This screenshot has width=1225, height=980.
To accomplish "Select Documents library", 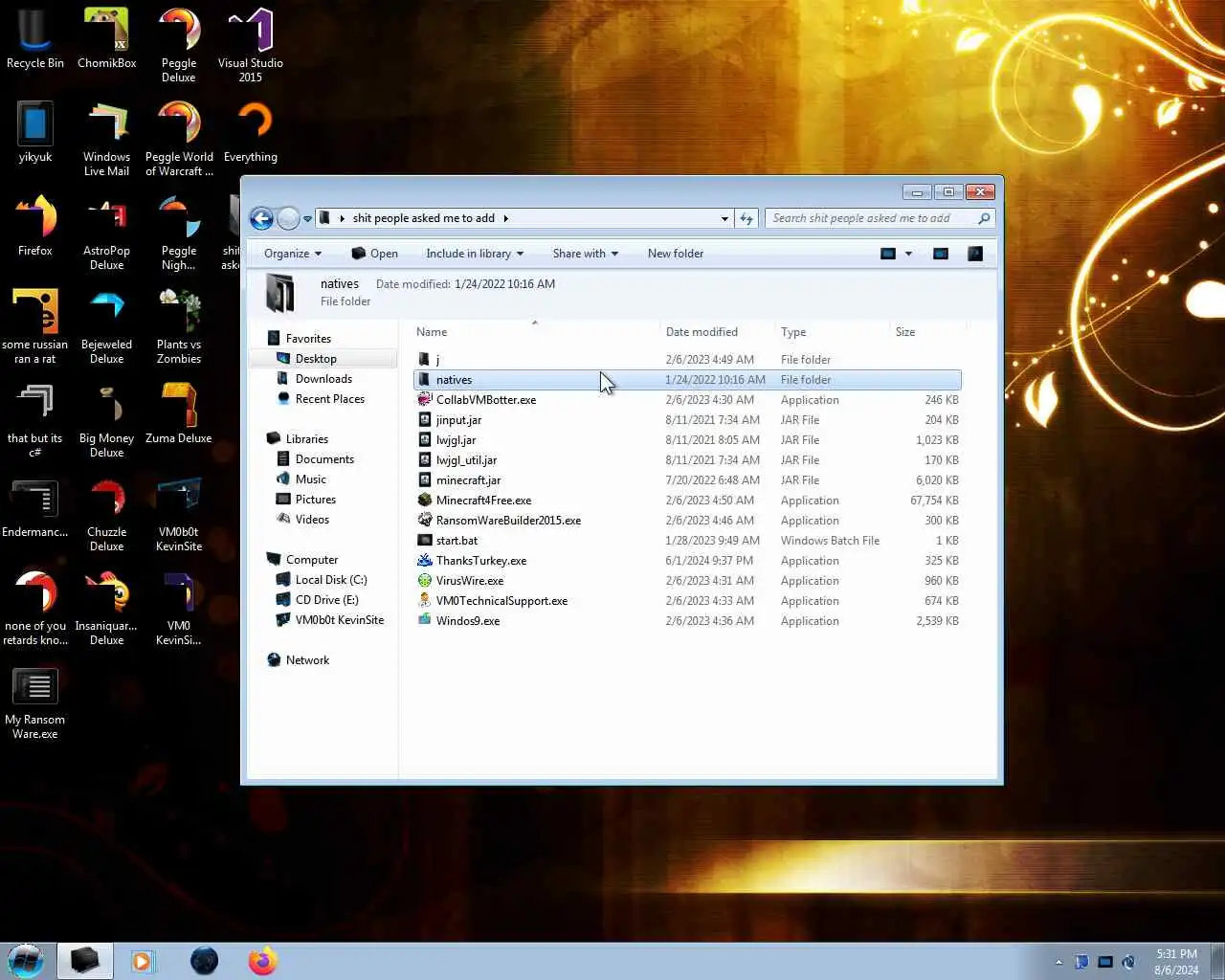I will point(324,459).
